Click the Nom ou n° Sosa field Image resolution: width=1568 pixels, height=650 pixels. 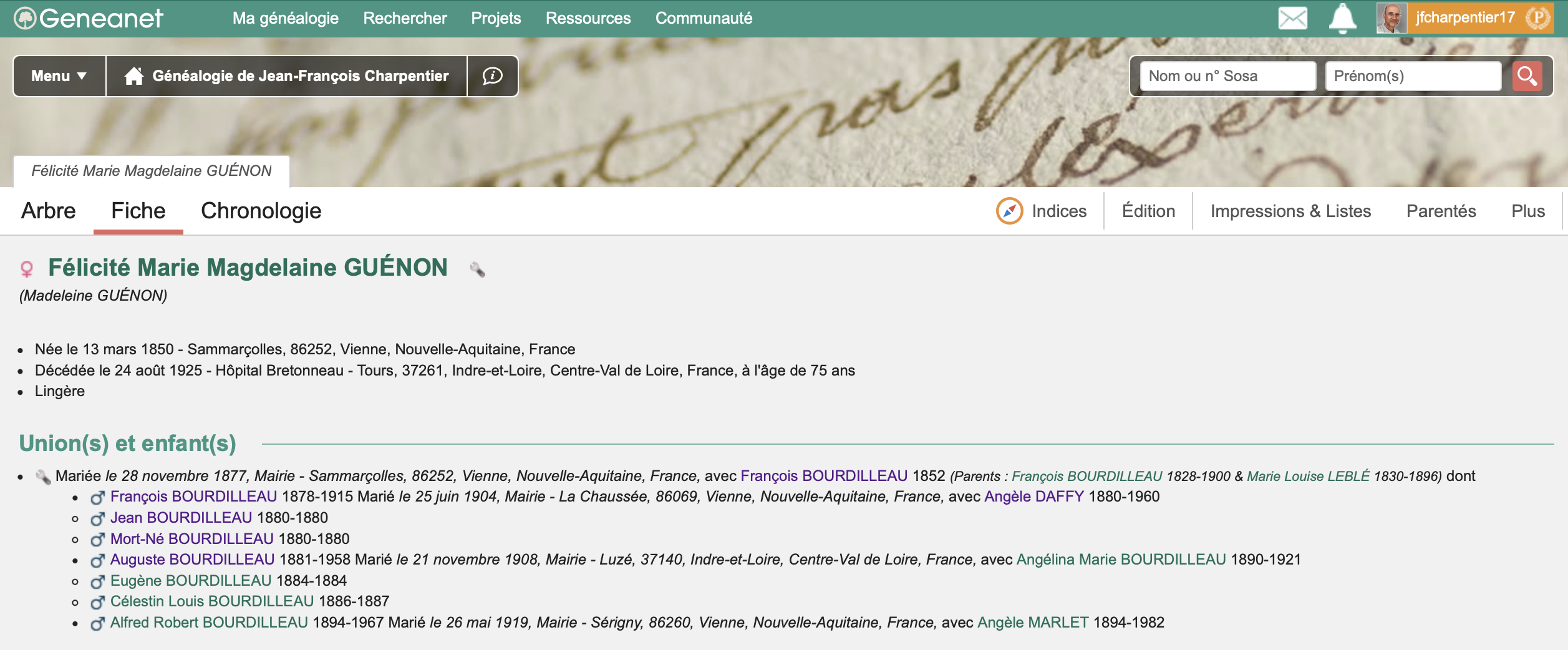coord(1227,76)
